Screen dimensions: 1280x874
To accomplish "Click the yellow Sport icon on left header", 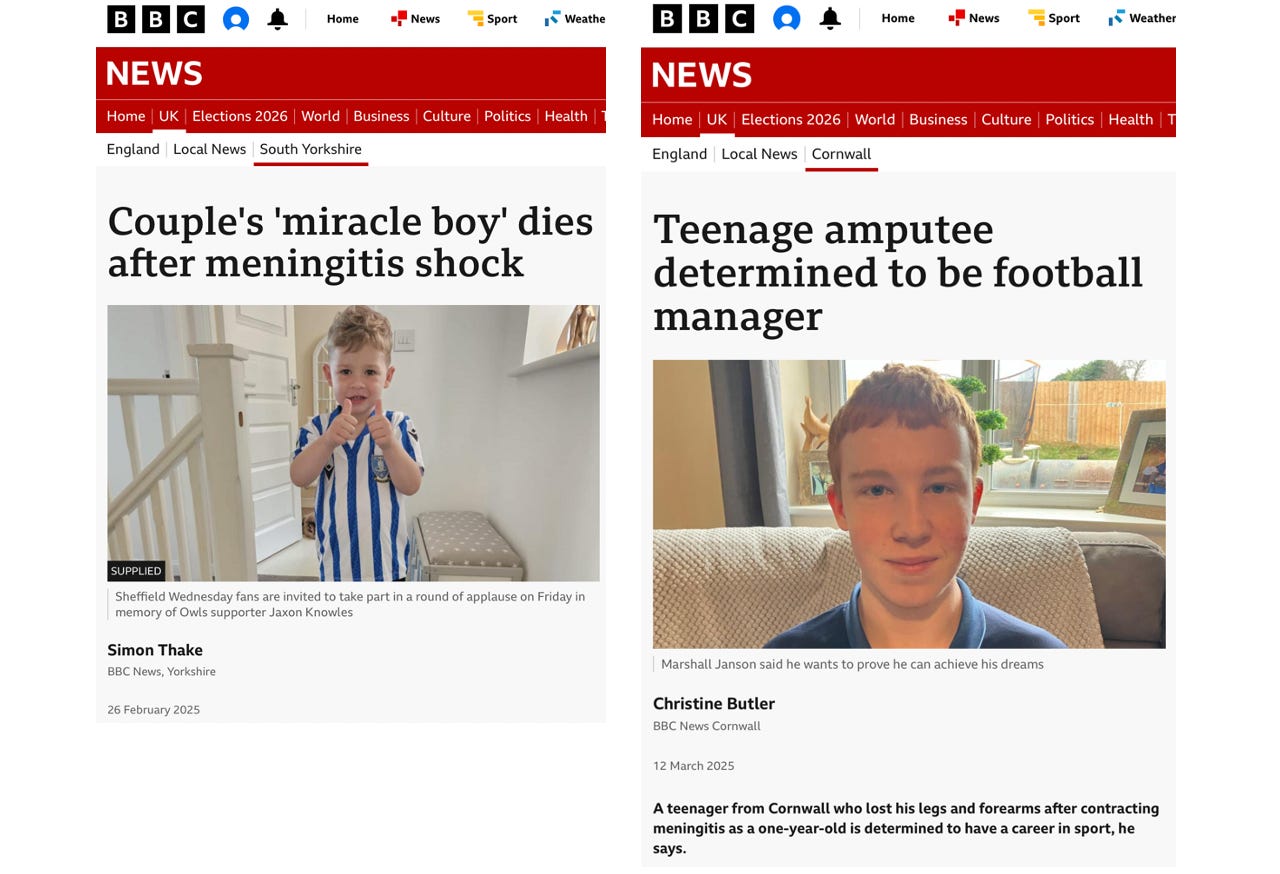I will tap(475, 18).
